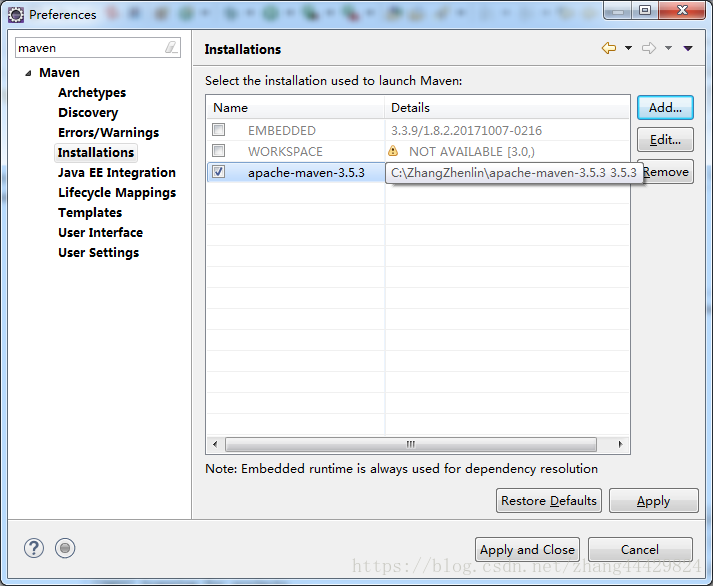Open the forward history dropdown arrow
This screenshot has width=713, height=586.
click(x=668, y=48)
